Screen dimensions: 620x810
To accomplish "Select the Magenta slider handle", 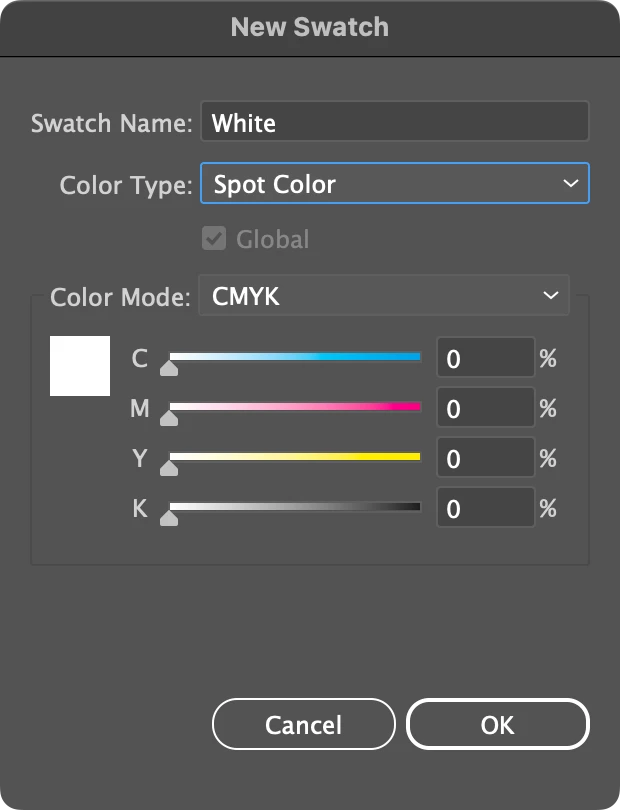I will [x=170, y=418].
